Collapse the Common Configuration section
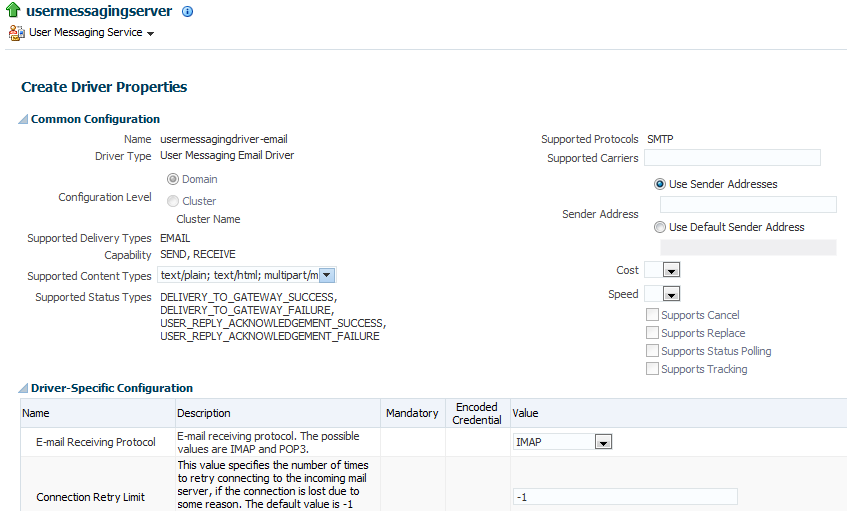This screenshot has height=511, width=847. click(x=23, y=120)
